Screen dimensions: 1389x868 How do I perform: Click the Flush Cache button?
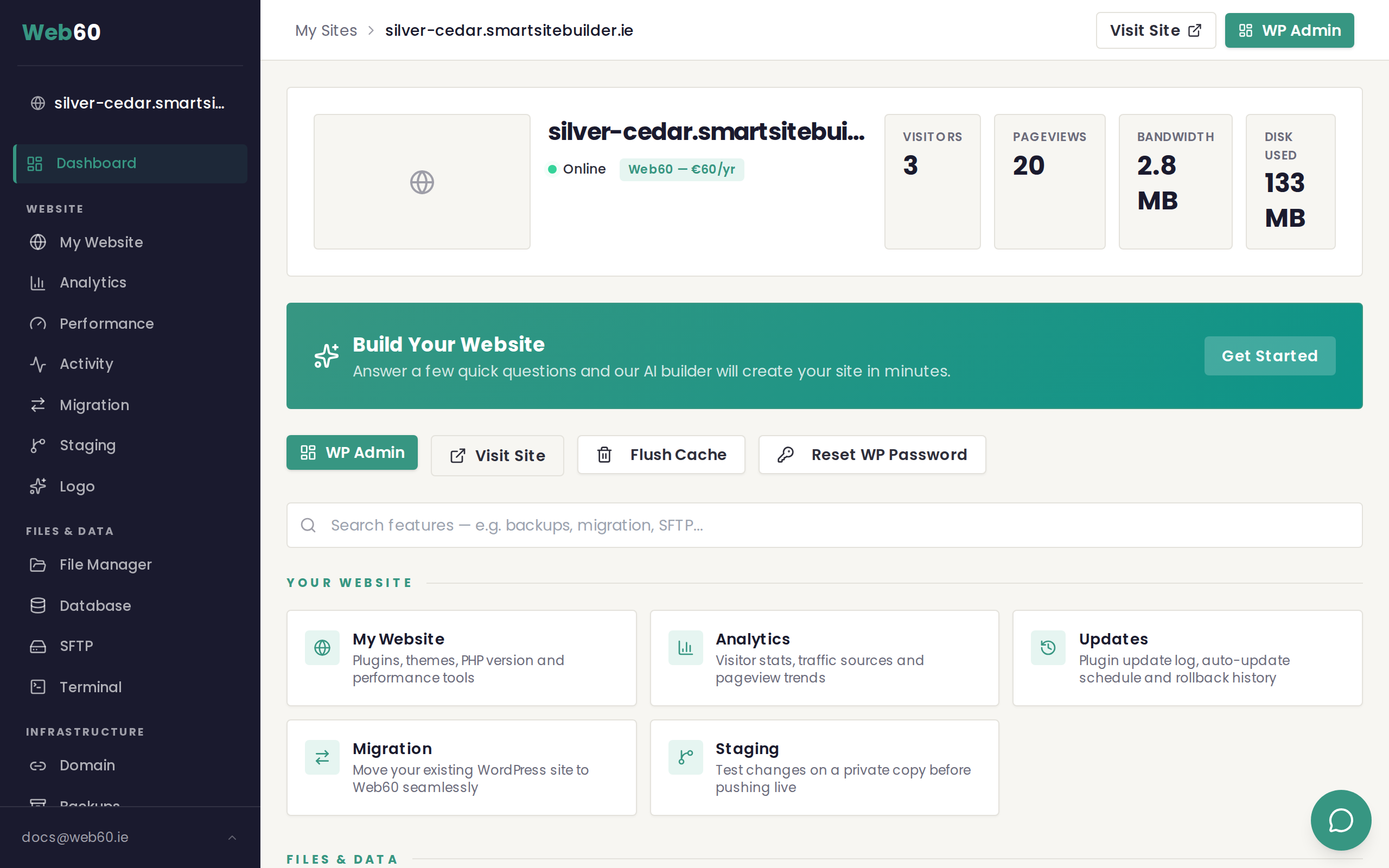[661, 455]
